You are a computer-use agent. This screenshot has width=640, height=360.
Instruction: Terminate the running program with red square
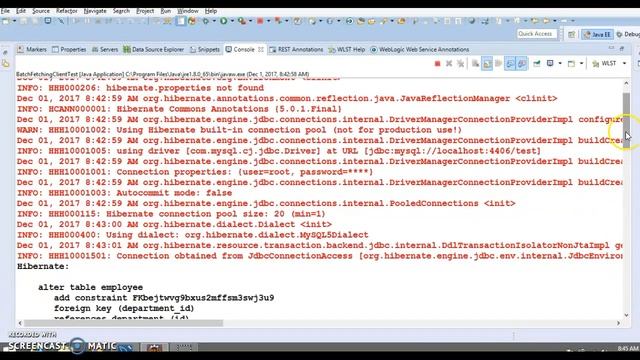pyautogui.click(x=437, y=64)
